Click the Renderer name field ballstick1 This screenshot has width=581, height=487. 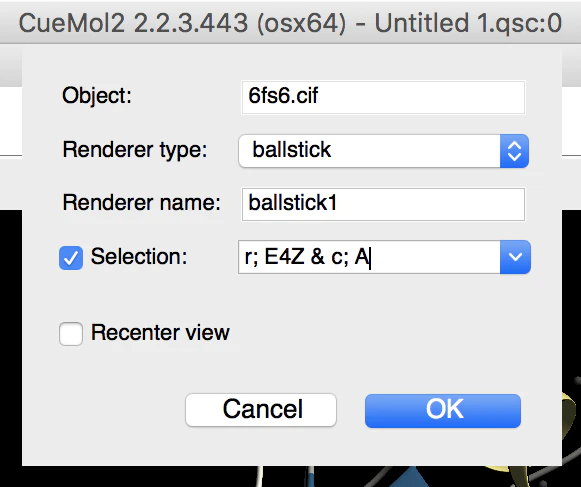coord(383,204)
